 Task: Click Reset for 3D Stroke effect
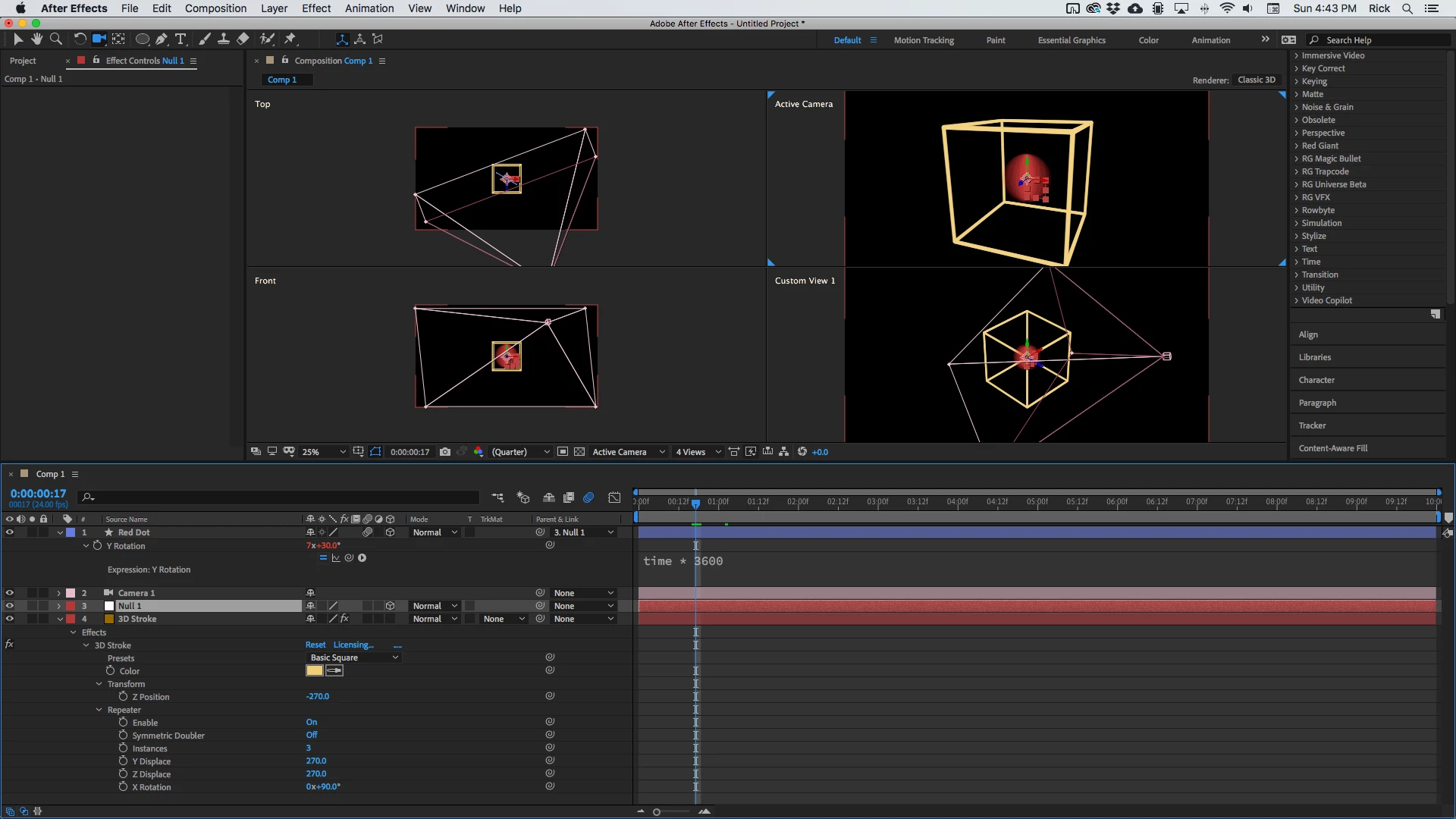pyautogui.click(x=315, y=645)
